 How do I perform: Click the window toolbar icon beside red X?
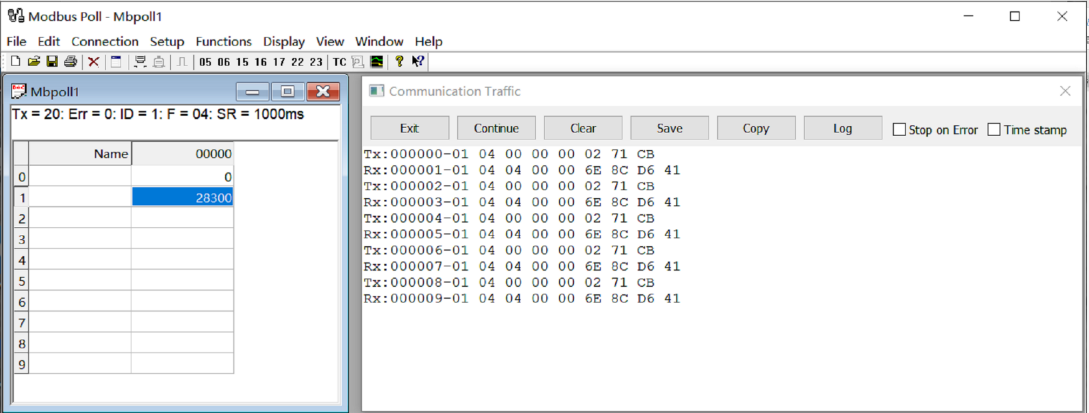coord(116,62)
